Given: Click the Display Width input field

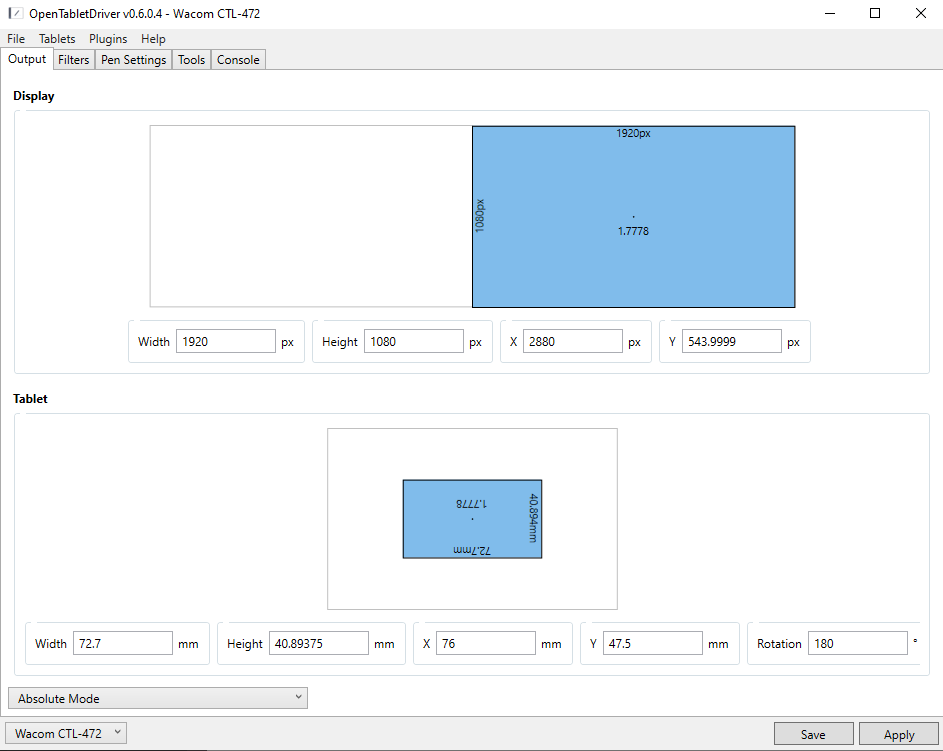Looking at the screenshot, I should click(226, 342).
